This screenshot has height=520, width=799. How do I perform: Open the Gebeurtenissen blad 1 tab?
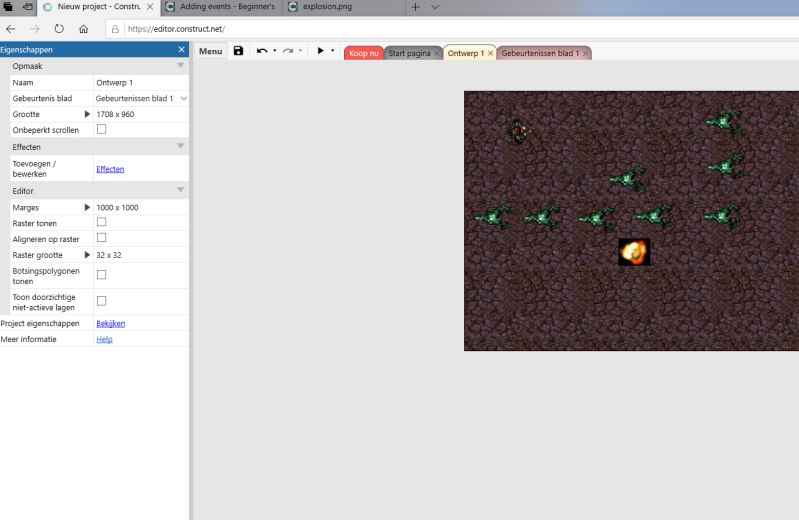540,53
